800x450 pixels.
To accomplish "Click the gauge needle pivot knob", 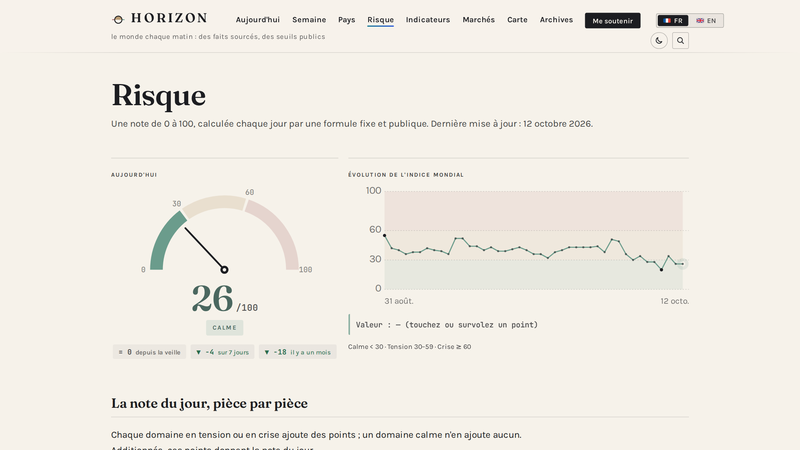I will [x=224, y=269].
